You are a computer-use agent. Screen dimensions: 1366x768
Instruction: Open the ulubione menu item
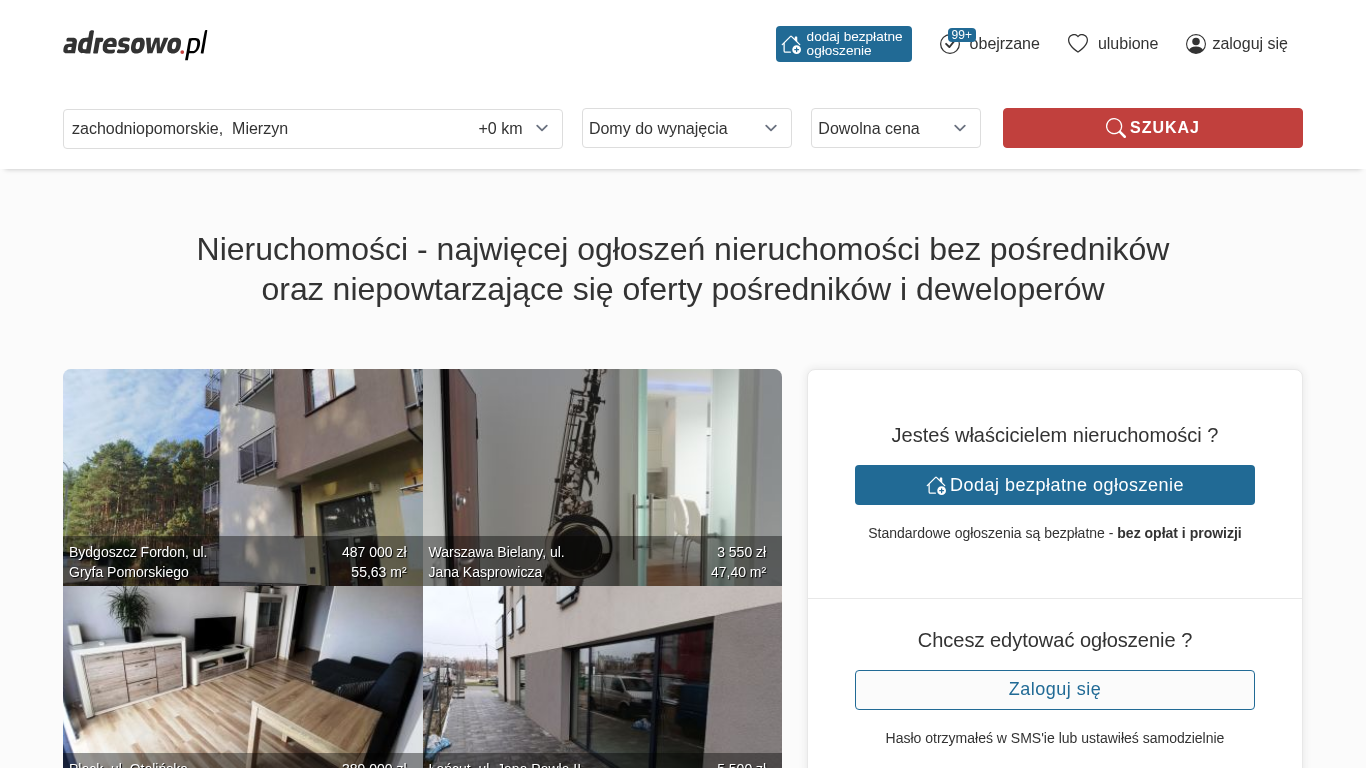(1128, 43)
